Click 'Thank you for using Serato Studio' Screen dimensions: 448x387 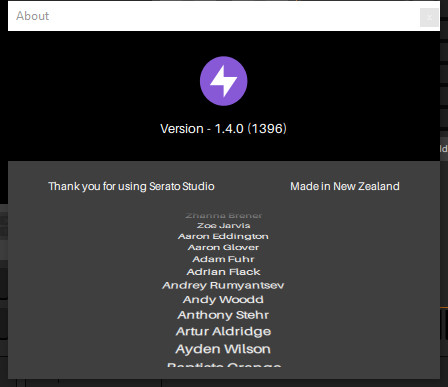131,186
